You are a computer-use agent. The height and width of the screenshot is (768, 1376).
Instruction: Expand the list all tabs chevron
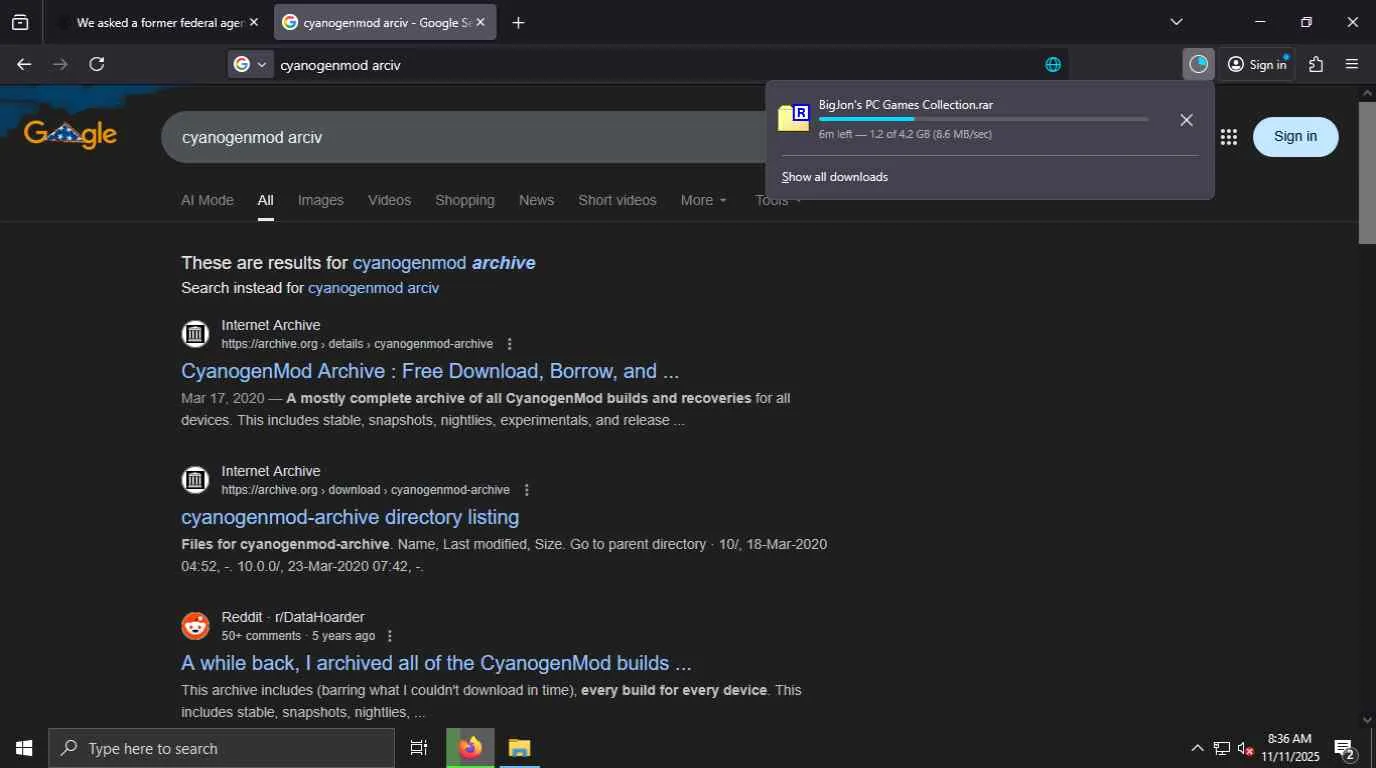[1176, 22]
